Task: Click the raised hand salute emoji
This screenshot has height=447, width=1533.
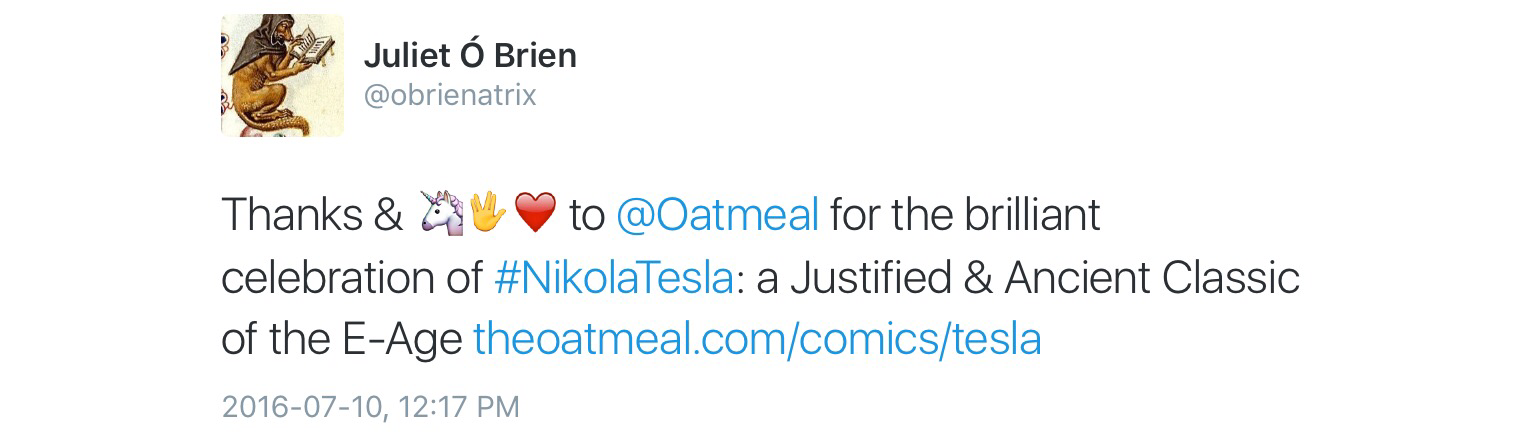Action: pyautogui.click(x=488, y=215)
